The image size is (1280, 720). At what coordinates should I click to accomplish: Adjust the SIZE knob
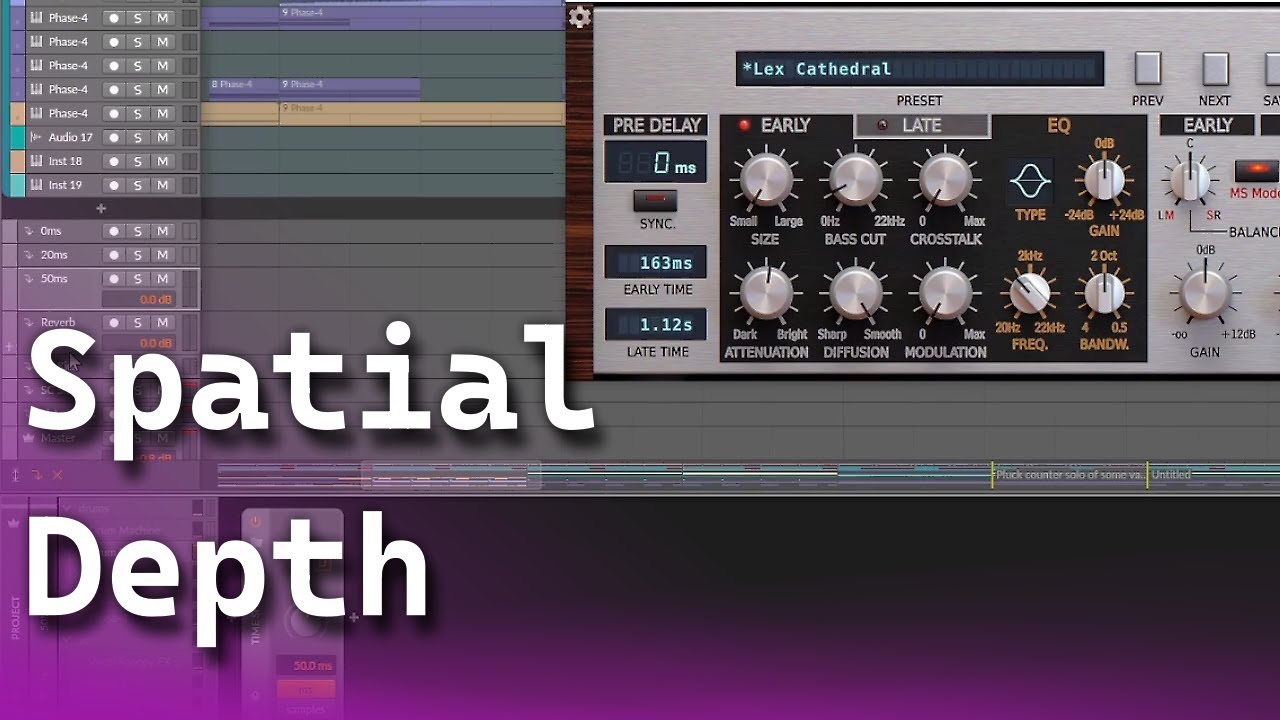point(766,180)
